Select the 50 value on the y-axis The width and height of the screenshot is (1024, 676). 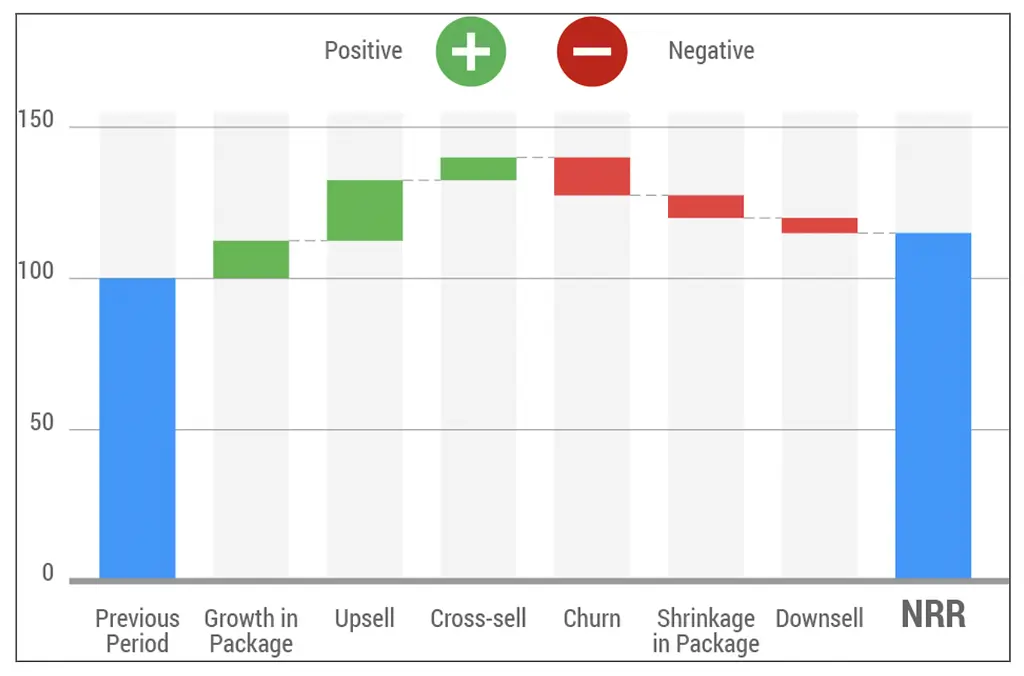point(41,422)
